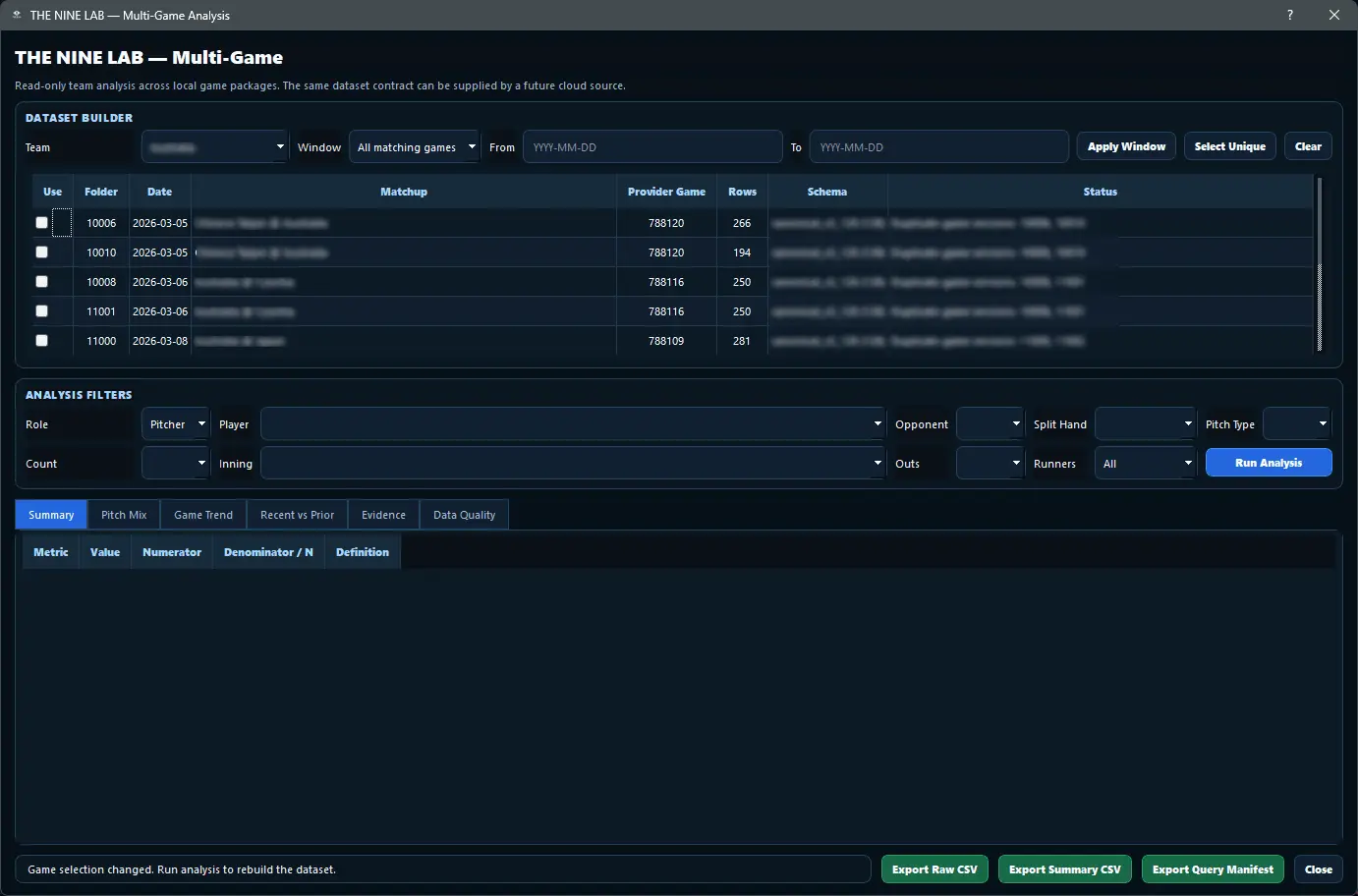Open the Window dropdown showing All matching games
Screen dimensions: 1358x896
click(414, 147)
